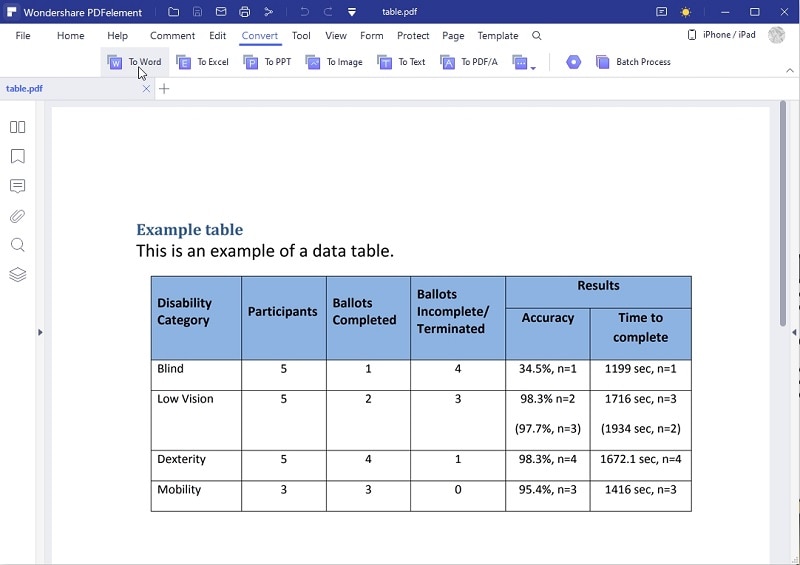
Task: Open the bookmarks panel icon
Action: tap(17, 156)
